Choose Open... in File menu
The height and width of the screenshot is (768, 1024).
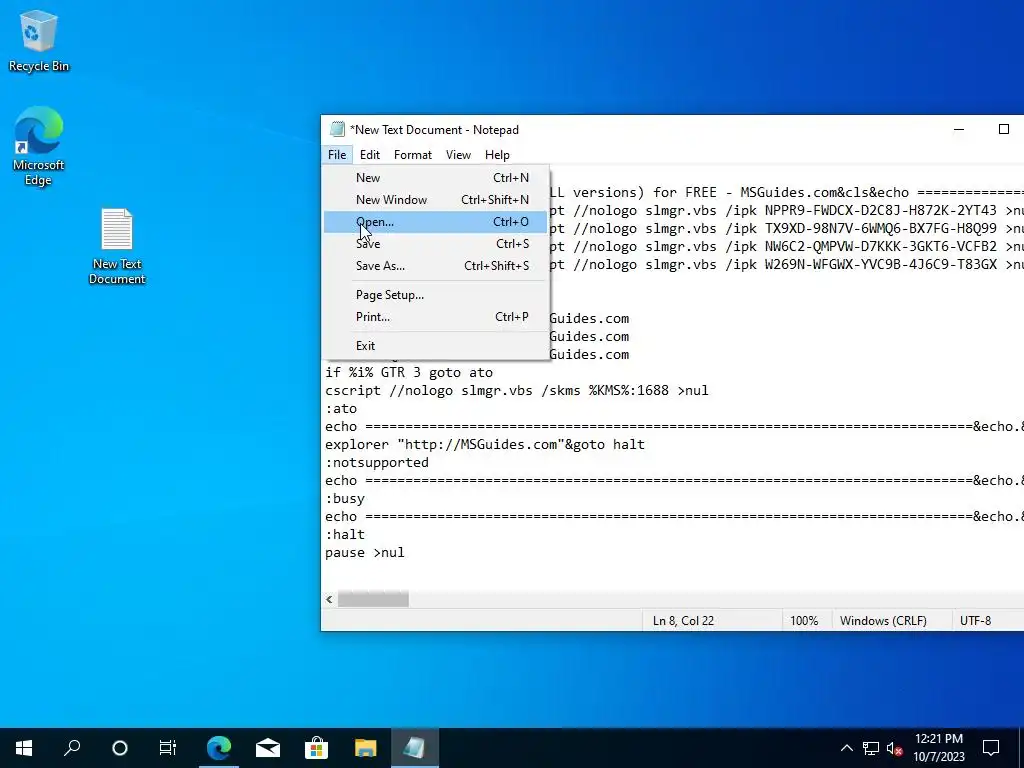coord(436,222)
